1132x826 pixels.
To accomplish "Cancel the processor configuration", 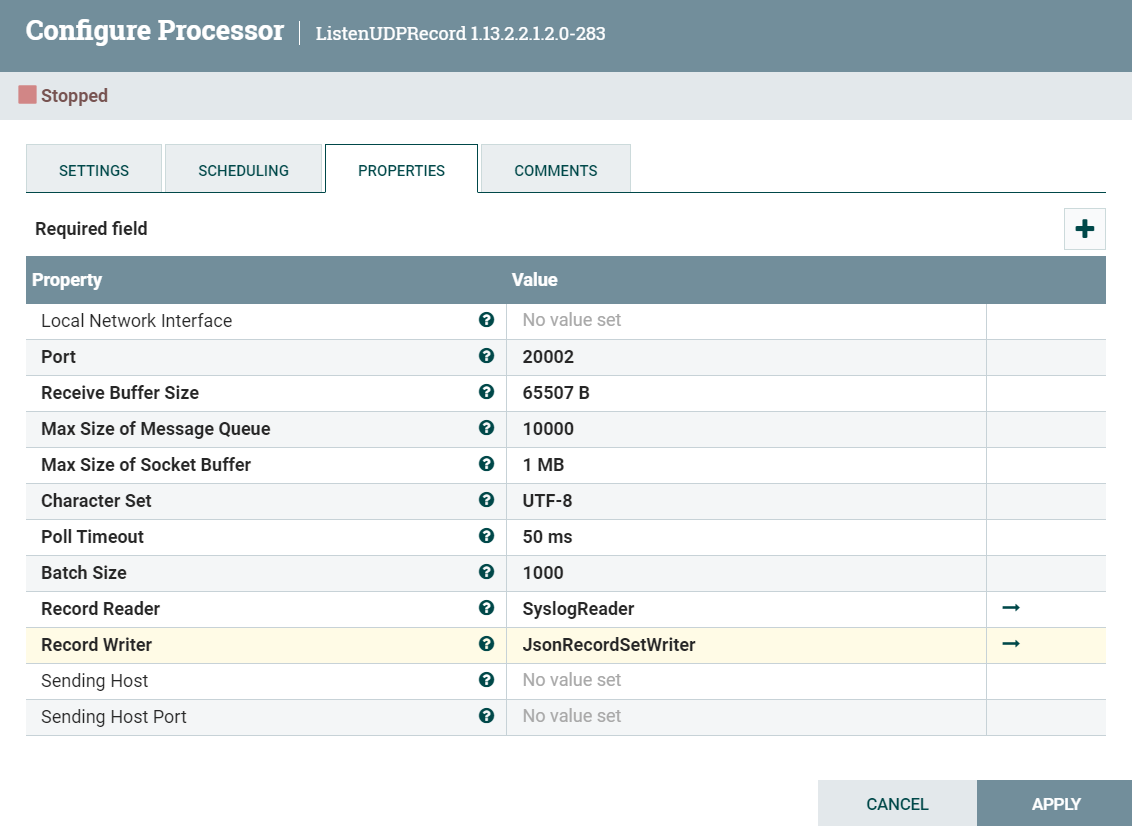I will pyautogui.click(x=897, y=803).
